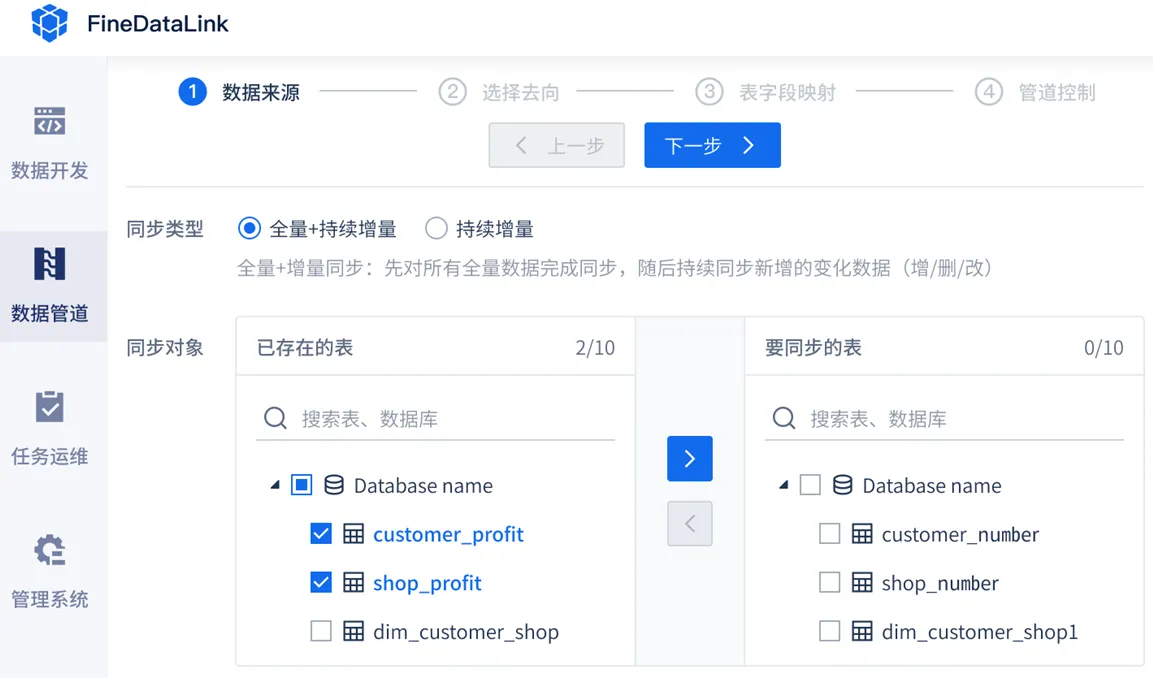
Task: Open the 管理系统 sidebar section
Action: (x=49, y=572)
